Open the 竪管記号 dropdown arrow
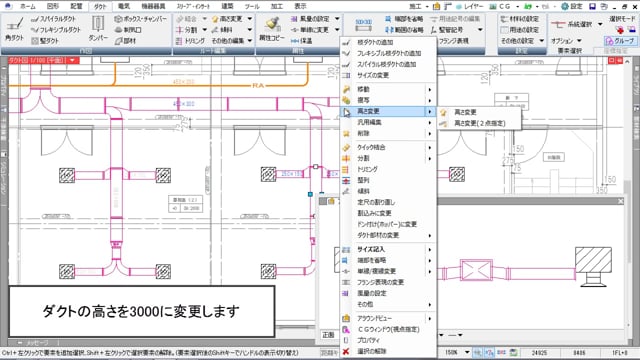 click(480, 30)
